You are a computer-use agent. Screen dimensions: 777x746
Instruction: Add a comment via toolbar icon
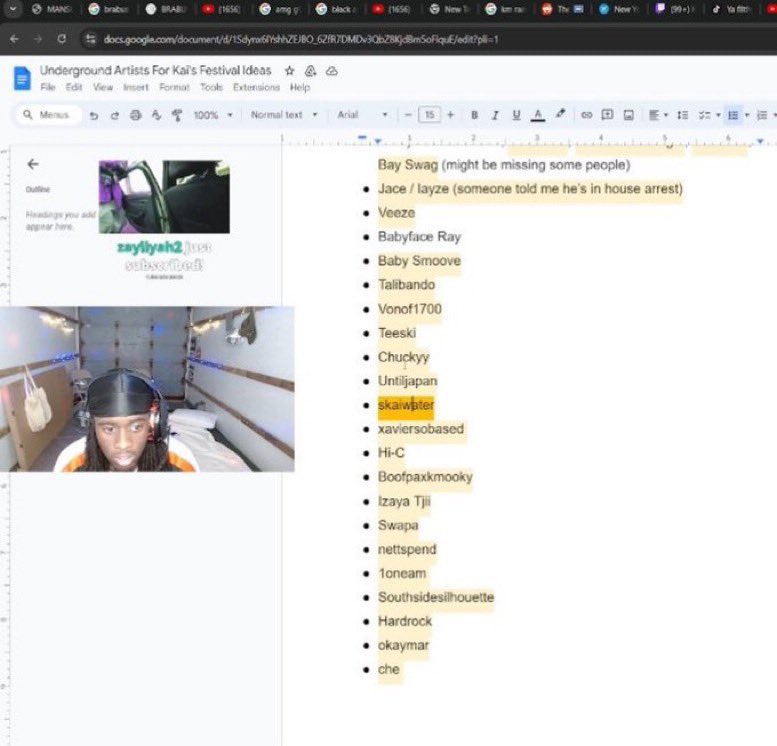607,115
